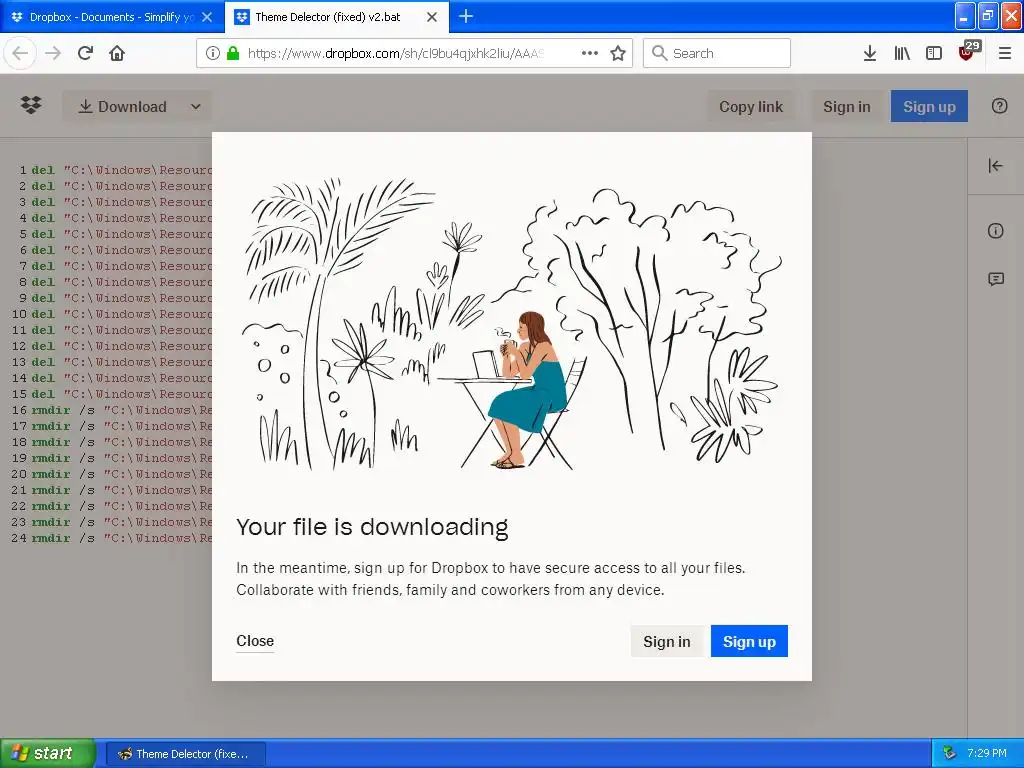This screenshot has width=1024, height=768.
Task: Toggle the sidebar view icon
Action: pyautogui.click(x=934, y=53)
